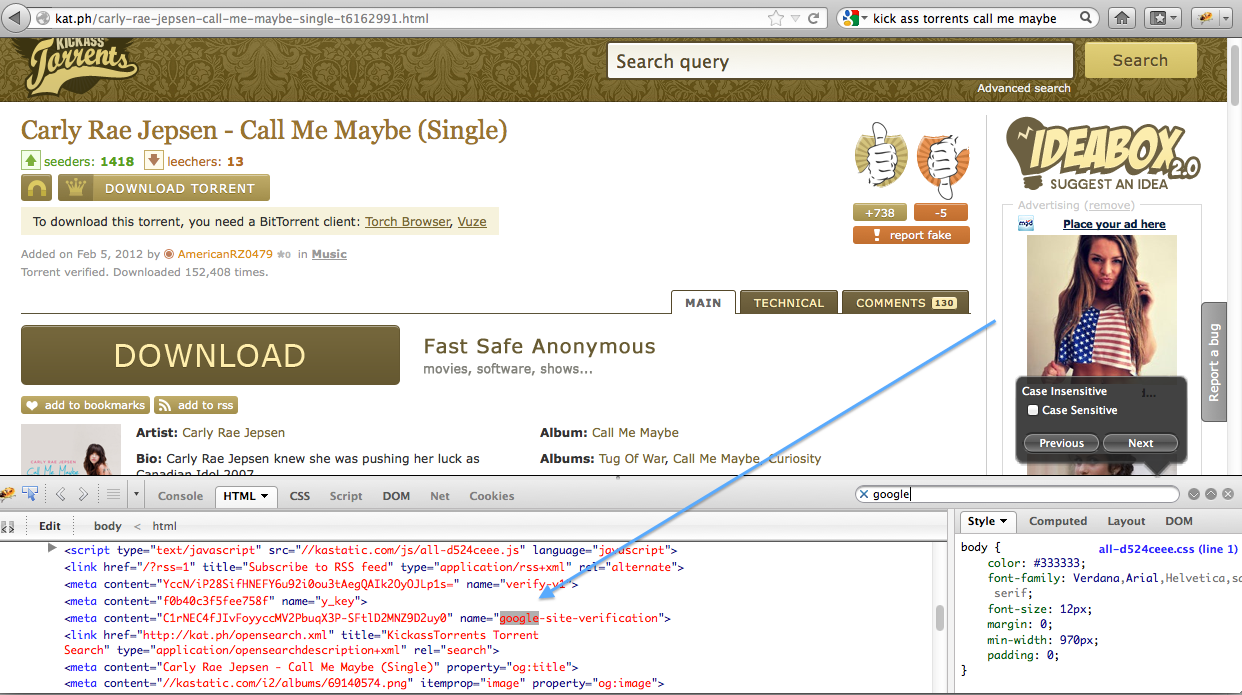The image size is (1242, 695).
Task: Switch to the Console tab in Firebug
Action: 180,496
